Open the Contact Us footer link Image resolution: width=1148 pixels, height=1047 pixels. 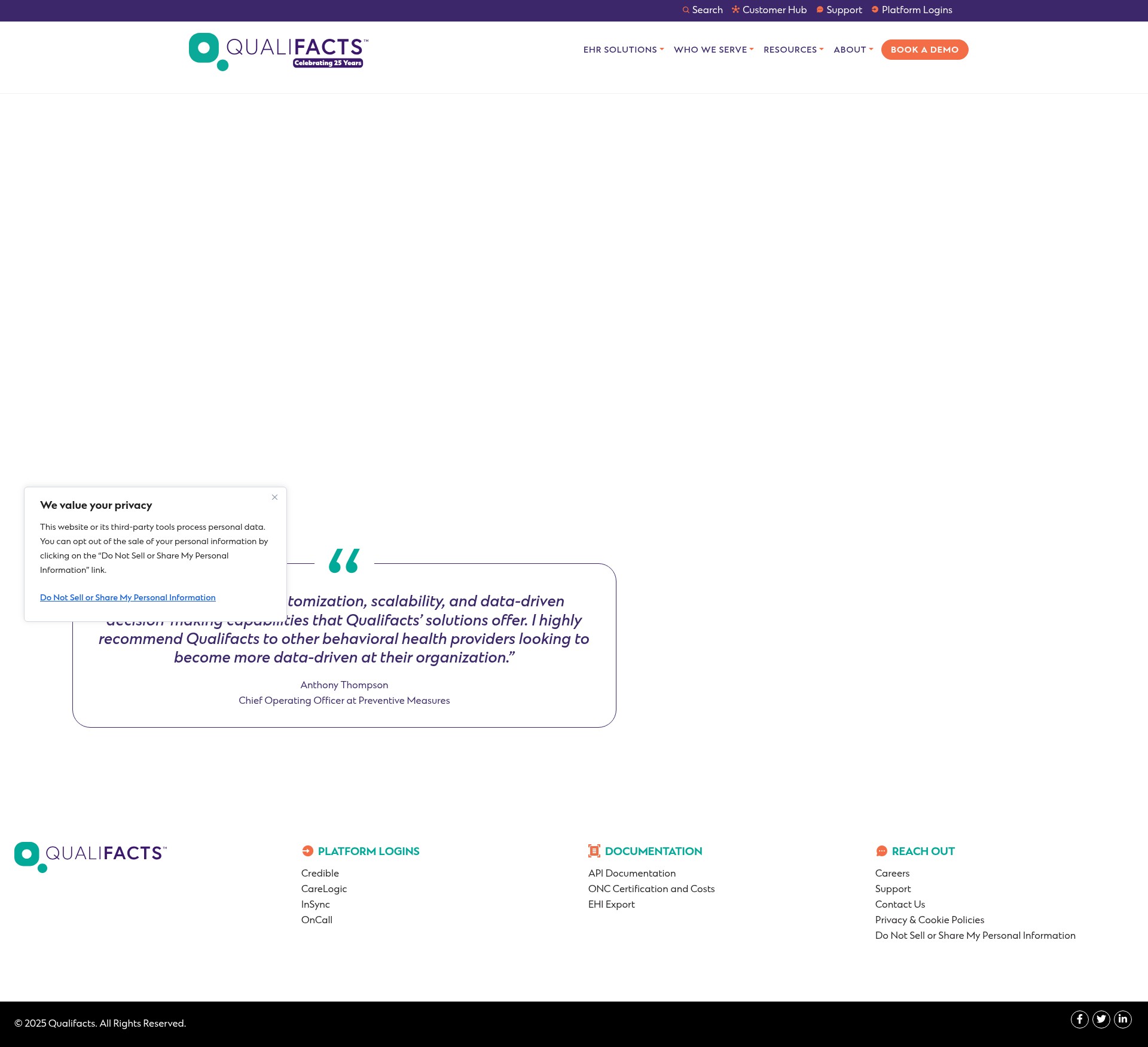(900, 904)
